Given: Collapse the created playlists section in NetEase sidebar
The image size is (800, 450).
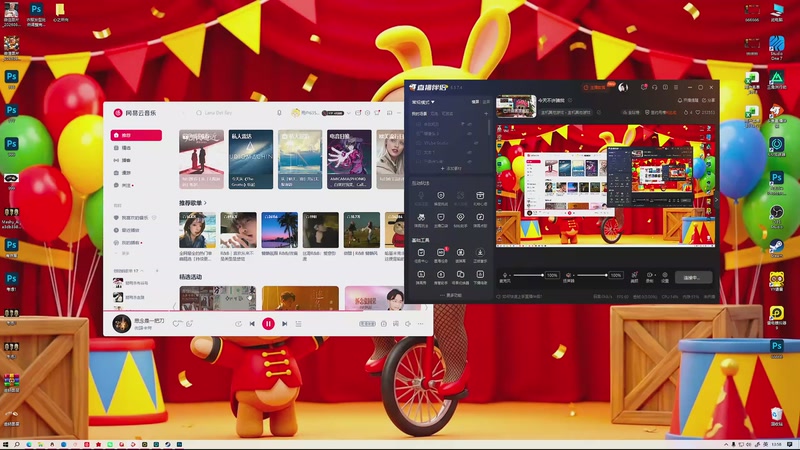Looking at the screenshot, I should [x=142, y=271].
